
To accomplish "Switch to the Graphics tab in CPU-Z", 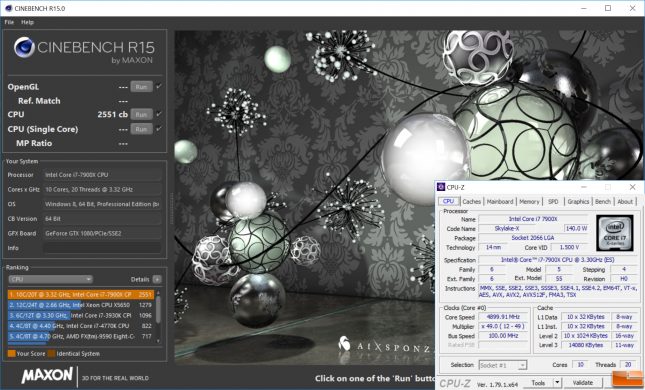I will [578, 202].
